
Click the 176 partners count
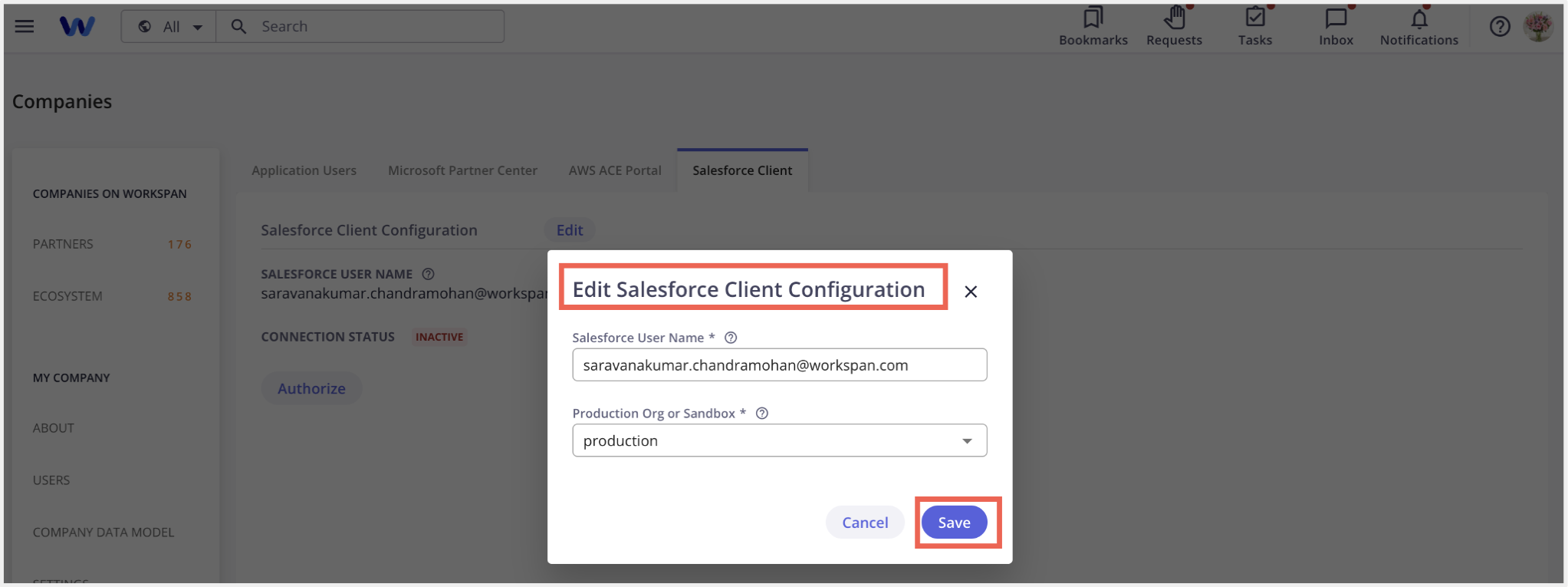point(180,244)
